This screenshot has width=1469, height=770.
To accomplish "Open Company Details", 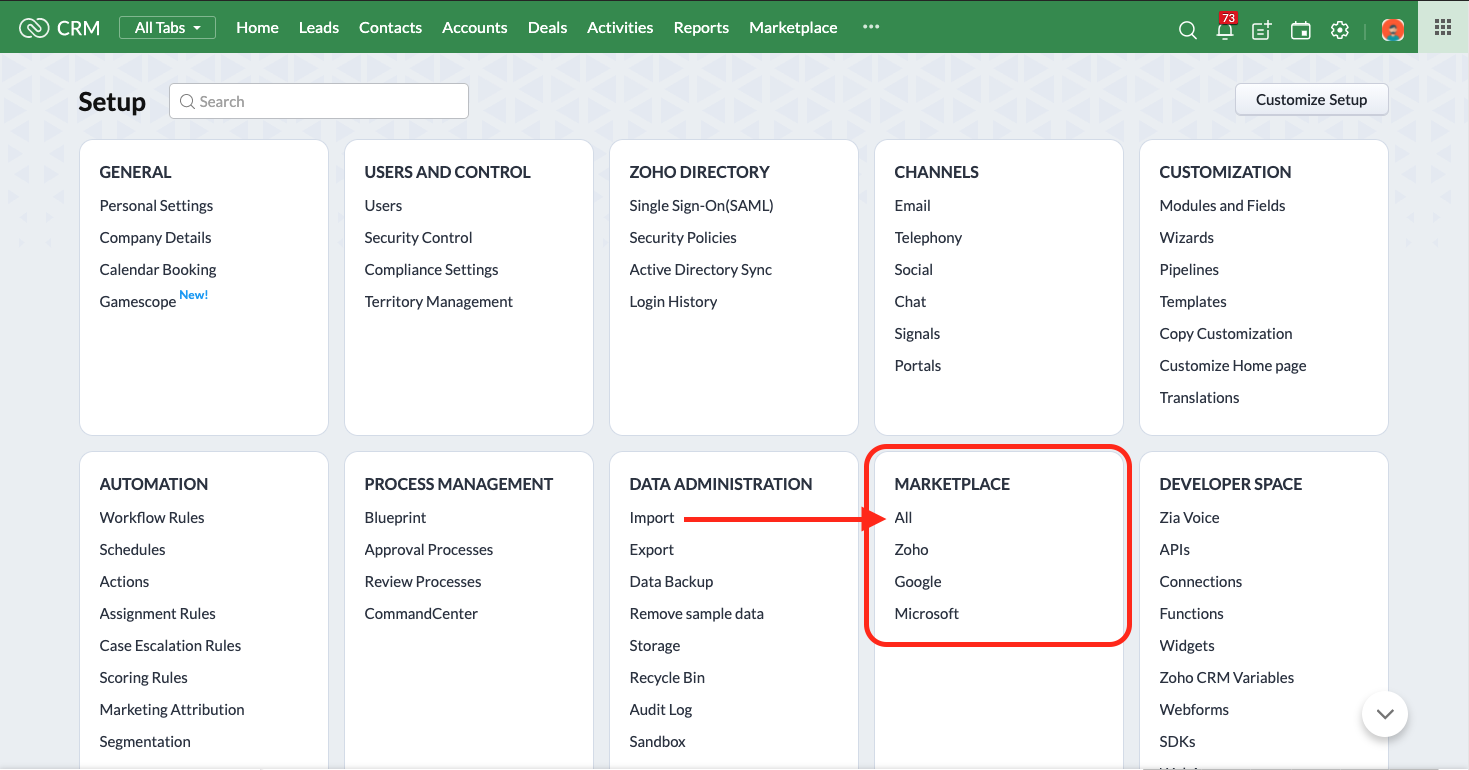I will point(155,238).
